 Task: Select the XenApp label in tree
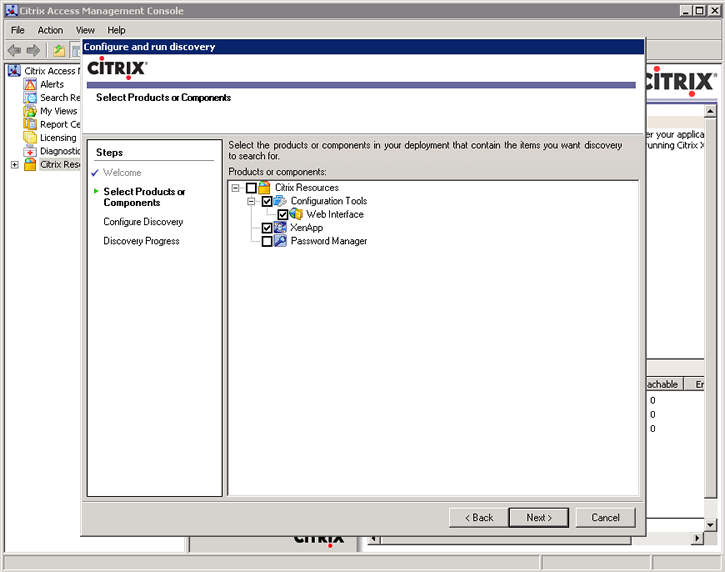tap(306, 228)
